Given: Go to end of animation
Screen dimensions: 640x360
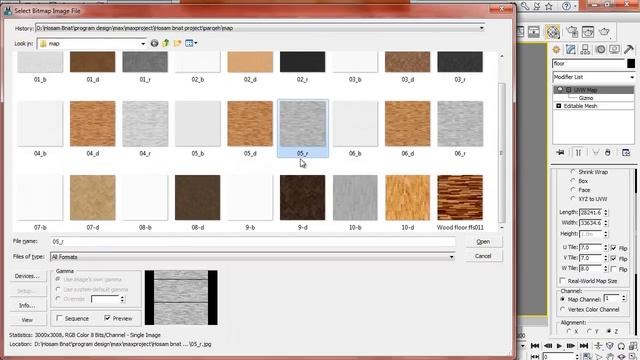Looking at the screenshot, I should point(584,346).
